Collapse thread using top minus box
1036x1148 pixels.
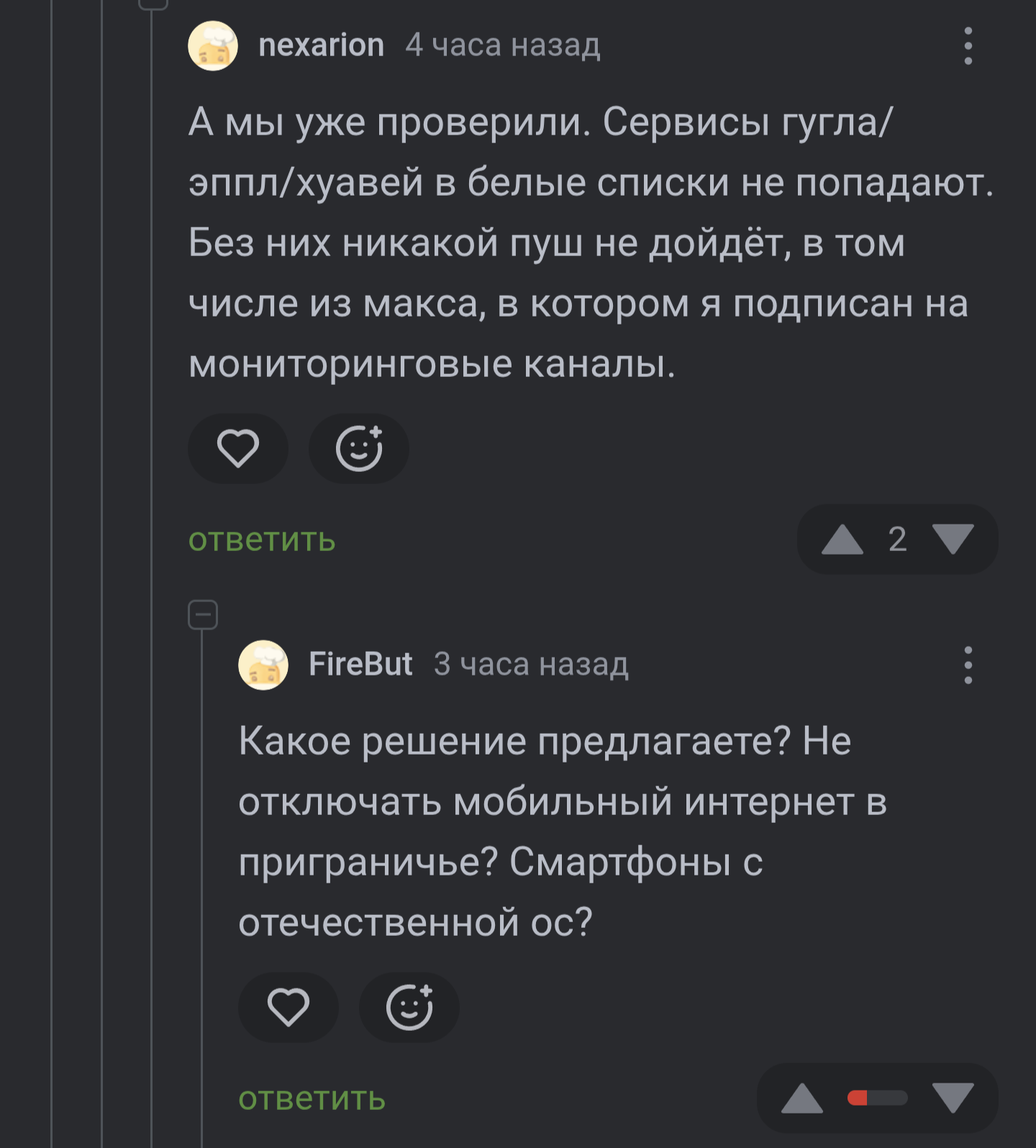pos(153,2)
